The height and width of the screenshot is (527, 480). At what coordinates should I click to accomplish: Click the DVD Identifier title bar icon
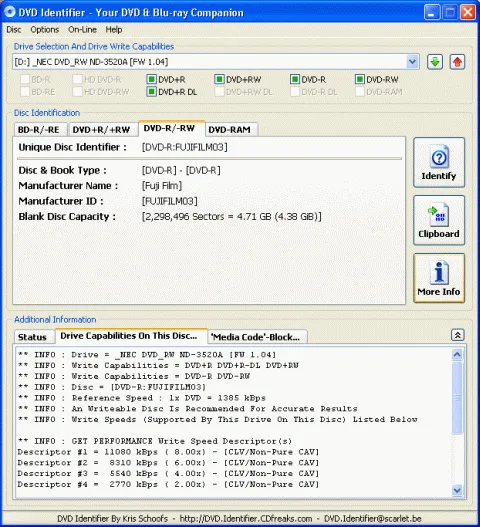tap(9, 12)
